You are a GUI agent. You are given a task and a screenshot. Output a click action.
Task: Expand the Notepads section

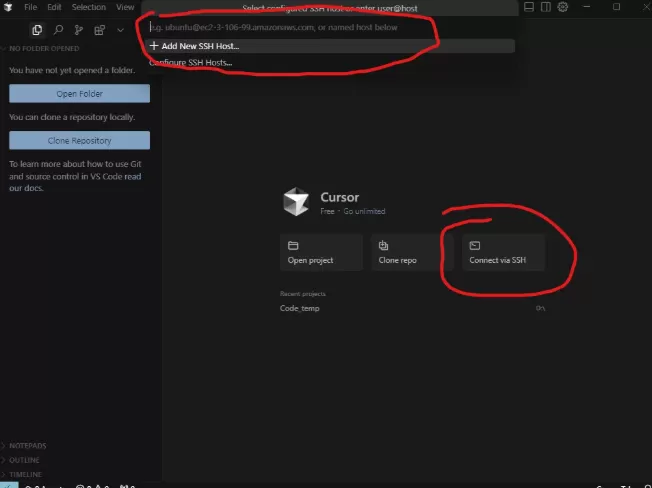[x=28, y=445]
